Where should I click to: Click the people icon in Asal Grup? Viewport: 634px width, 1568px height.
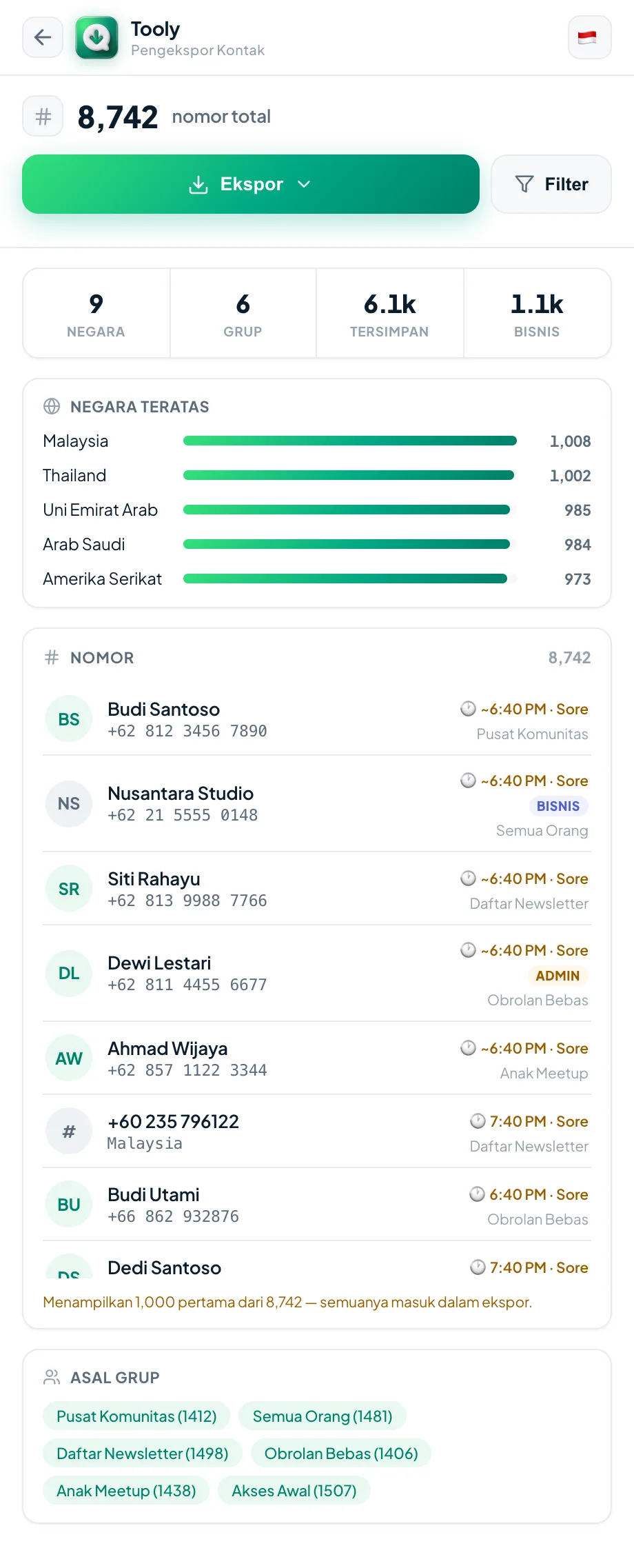coord(52,1377)
